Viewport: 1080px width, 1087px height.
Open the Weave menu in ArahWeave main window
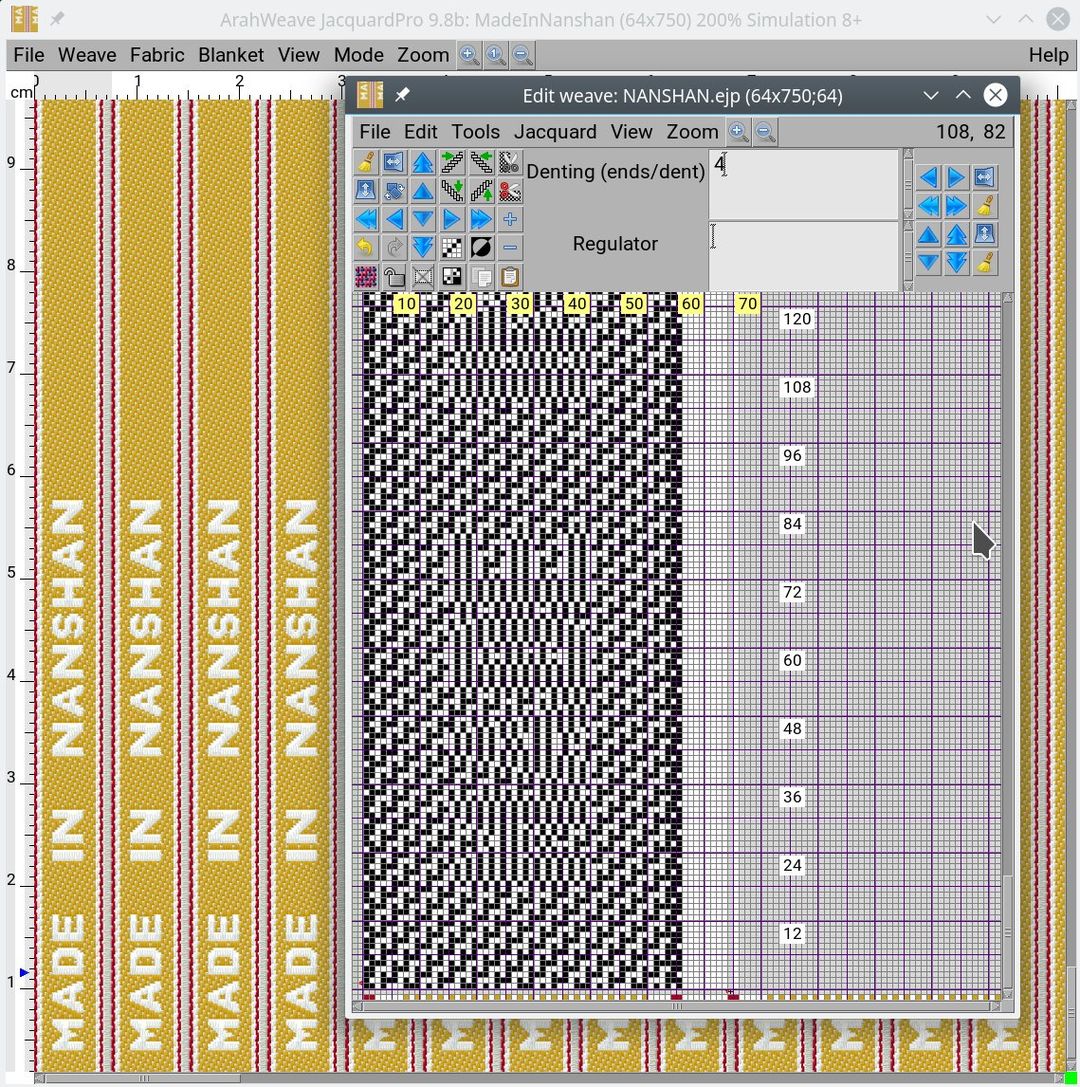87,55
